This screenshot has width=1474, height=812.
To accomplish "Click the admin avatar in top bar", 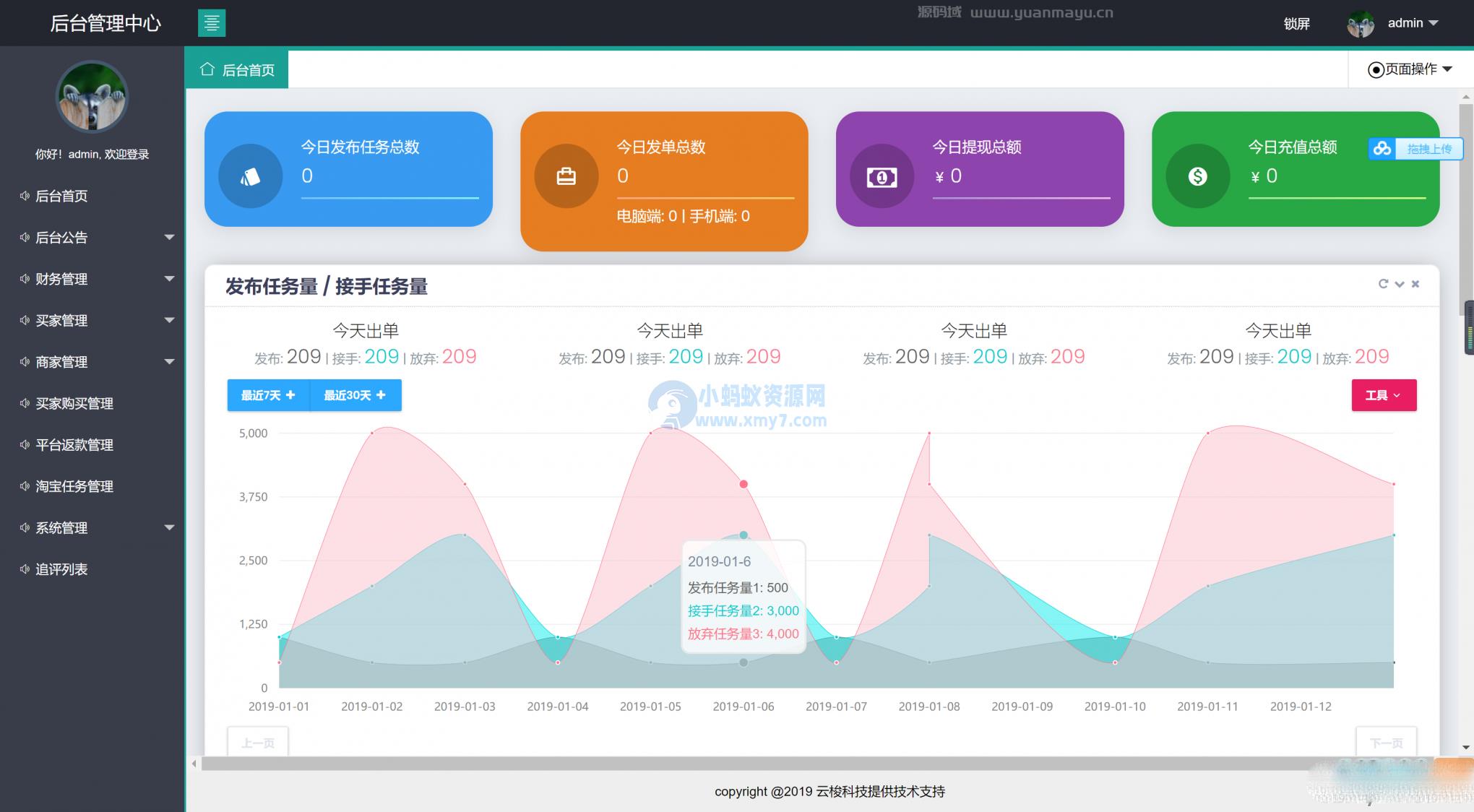I will [1361, 24].
